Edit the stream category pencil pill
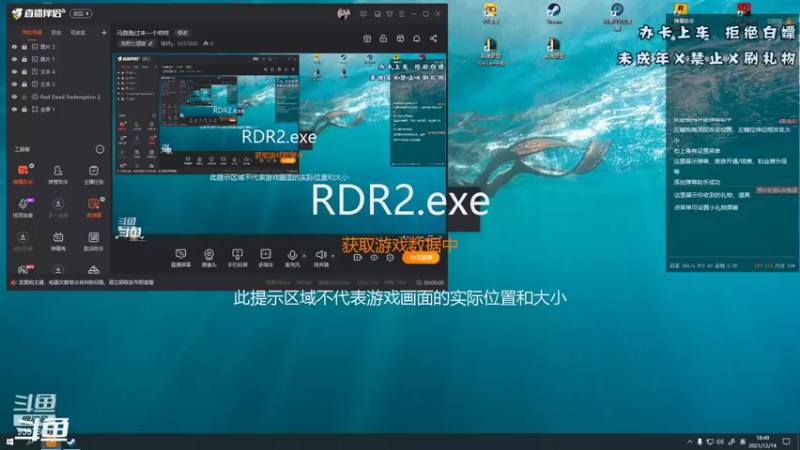Screen dimensions: 800x450 coord(136,44)
